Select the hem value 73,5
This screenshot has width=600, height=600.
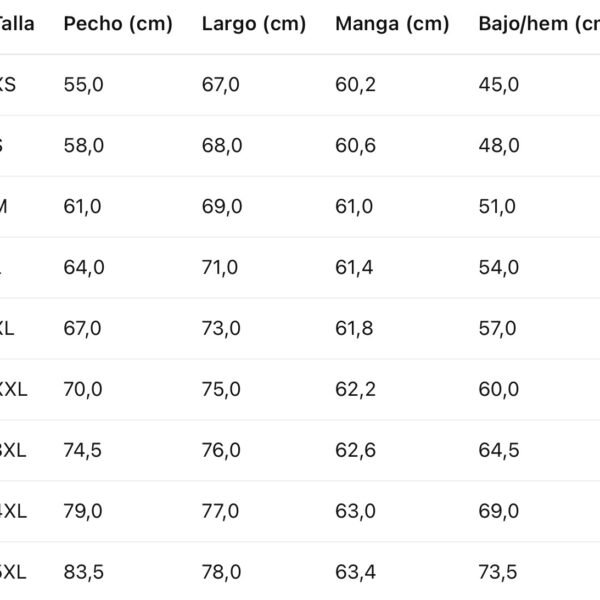pos(498,572)
